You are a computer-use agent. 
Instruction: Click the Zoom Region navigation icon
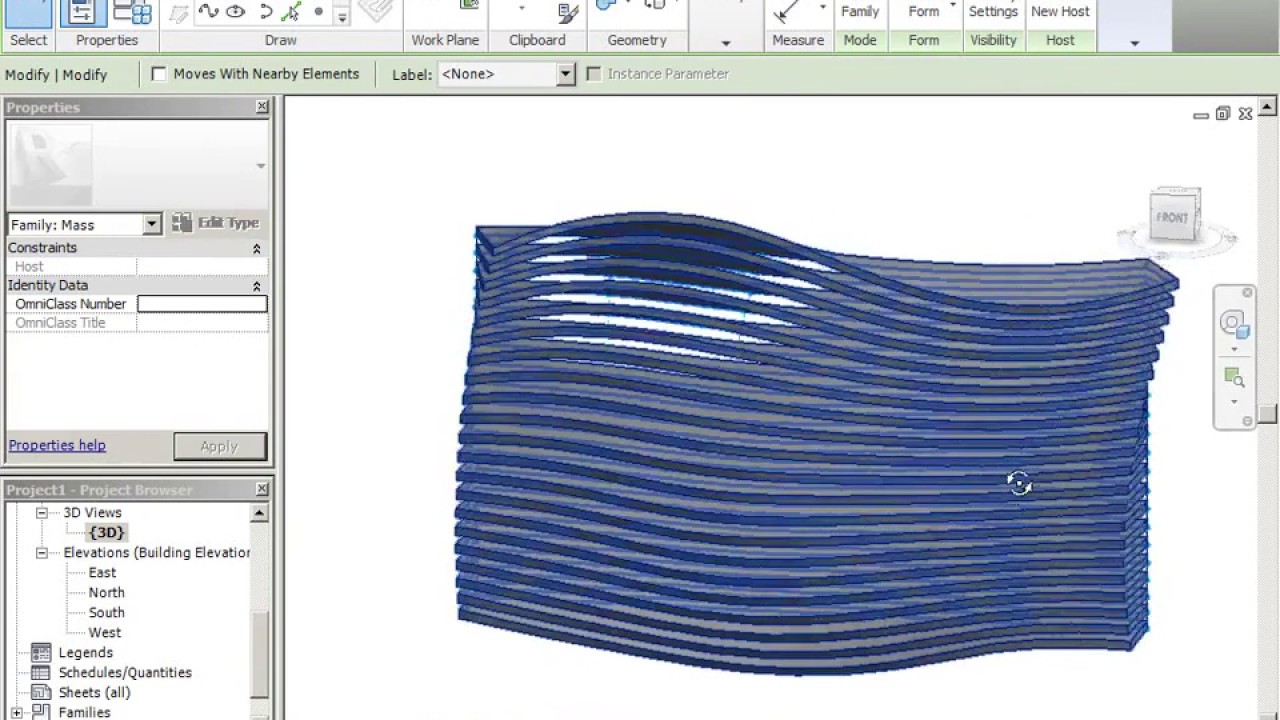(1234, 378)
